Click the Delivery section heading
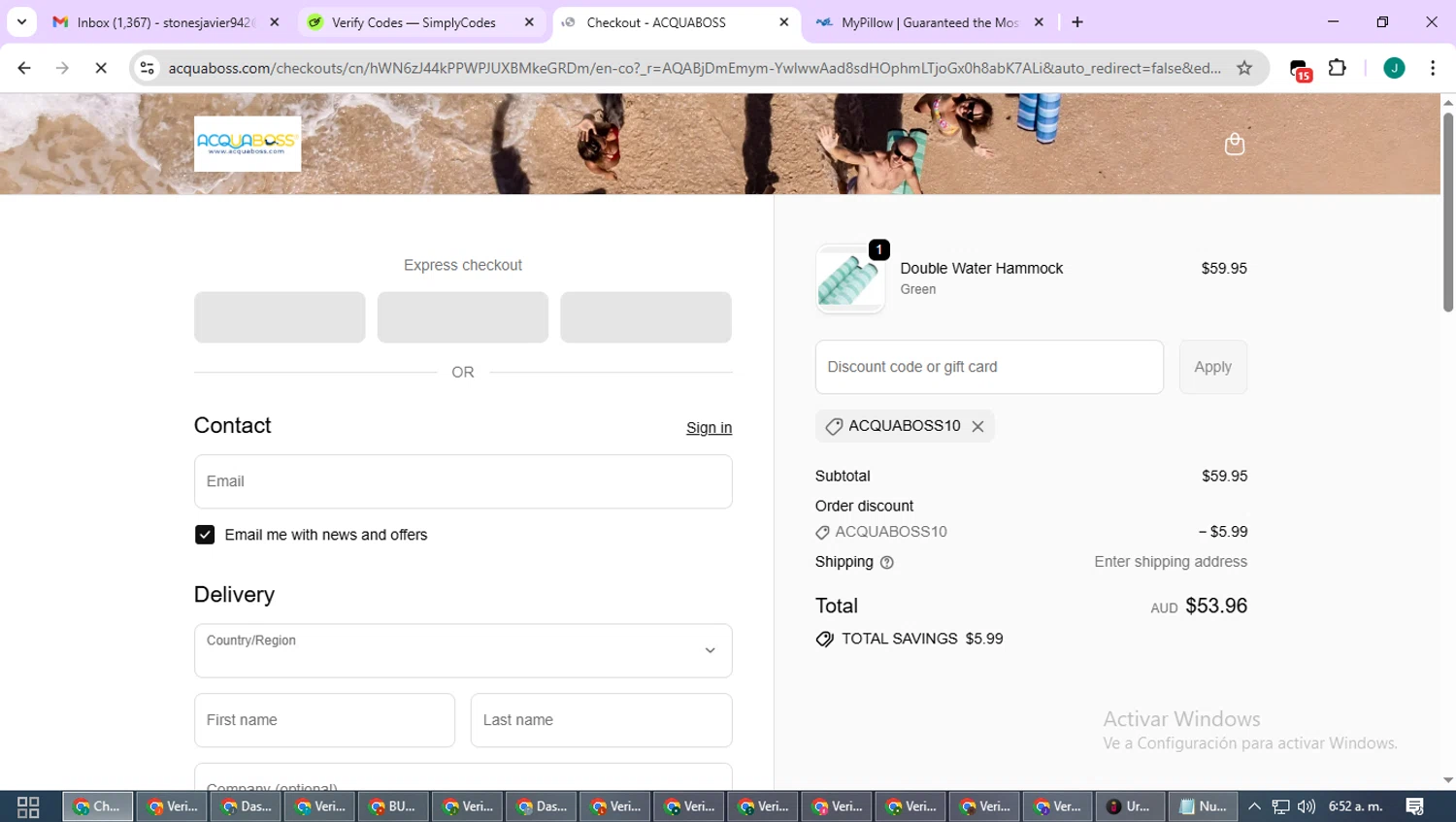This screenshot has height=822, width=1456. pos(234,594)
